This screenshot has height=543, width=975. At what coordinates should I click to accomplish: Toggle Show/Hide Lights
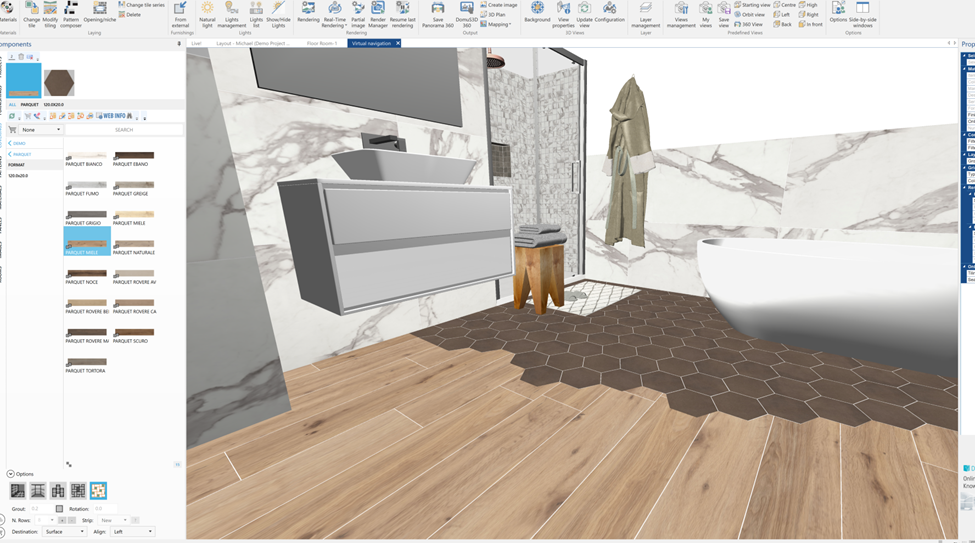click(x=278, y=14)
